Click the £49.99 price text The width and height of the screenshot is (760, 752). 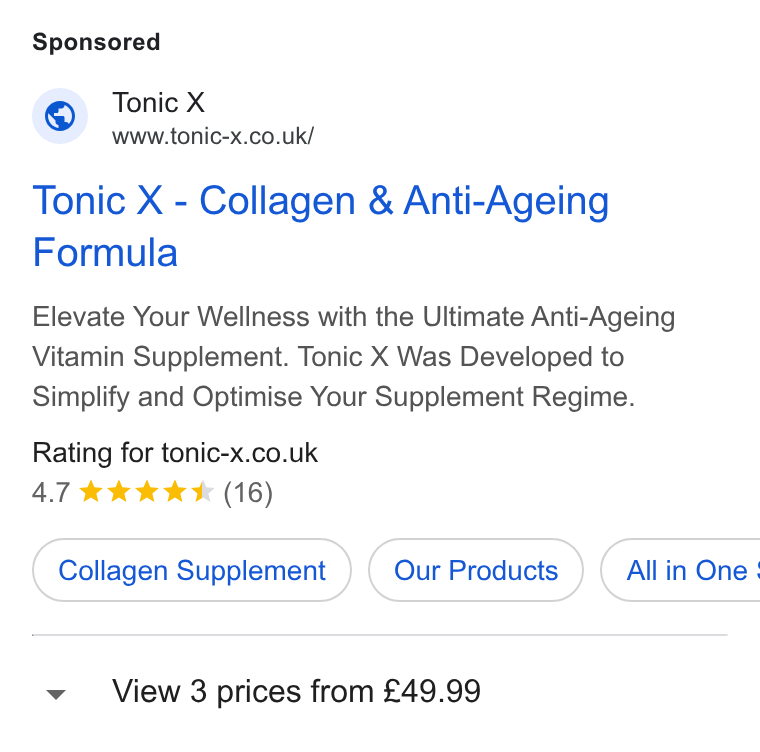coord(432,691)
